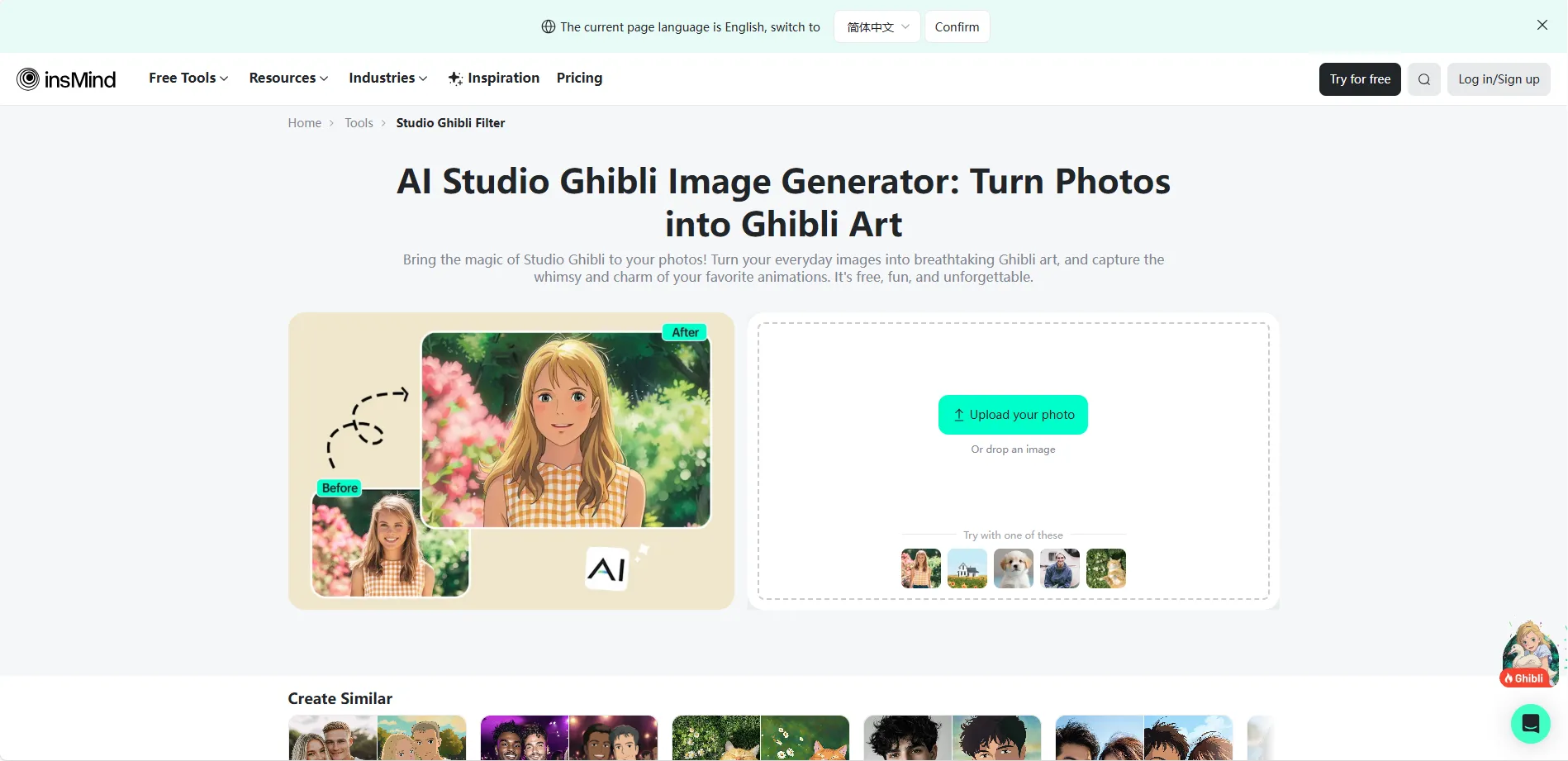Viewport: 1568px width, 761px height.
Task: Click the upload arrow icon on button
Action: [x=959, y=415]
